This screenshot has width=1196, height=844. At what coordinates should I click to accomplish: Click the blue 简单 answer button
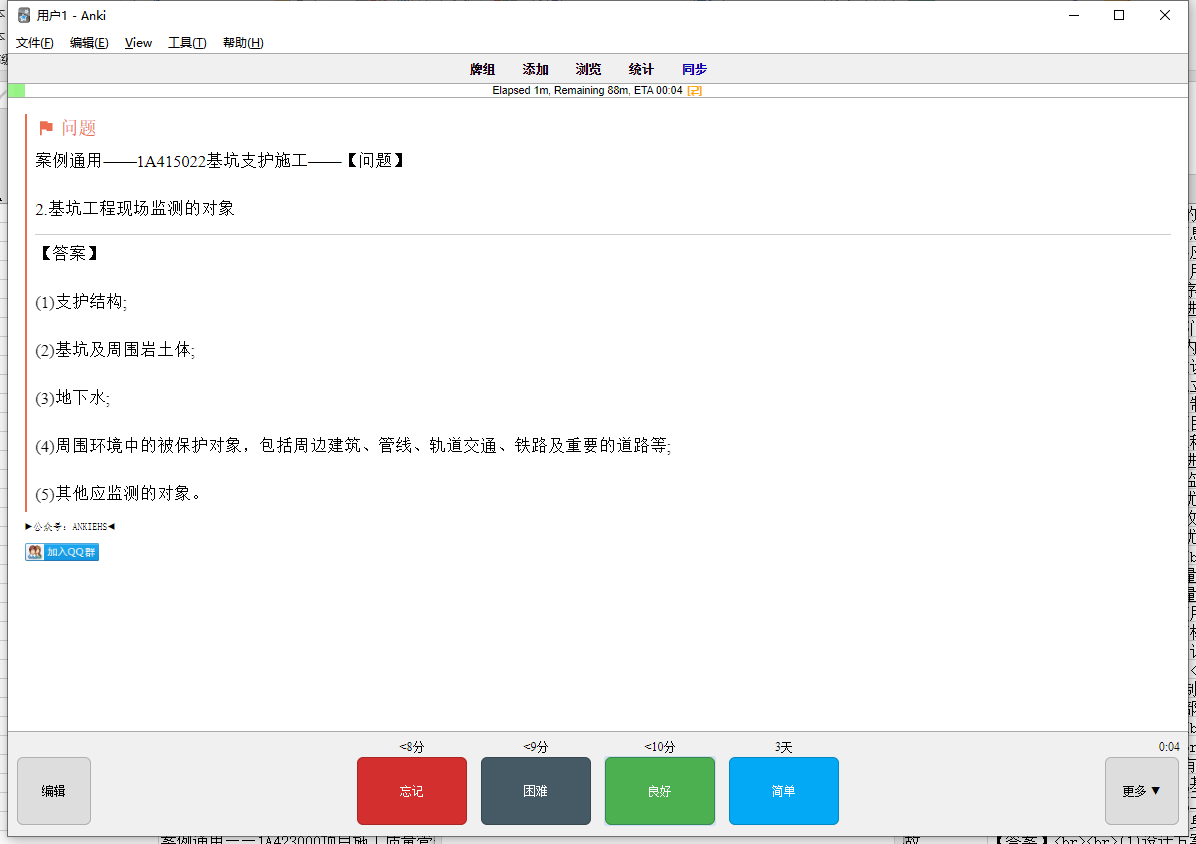(x=783, y=791)
